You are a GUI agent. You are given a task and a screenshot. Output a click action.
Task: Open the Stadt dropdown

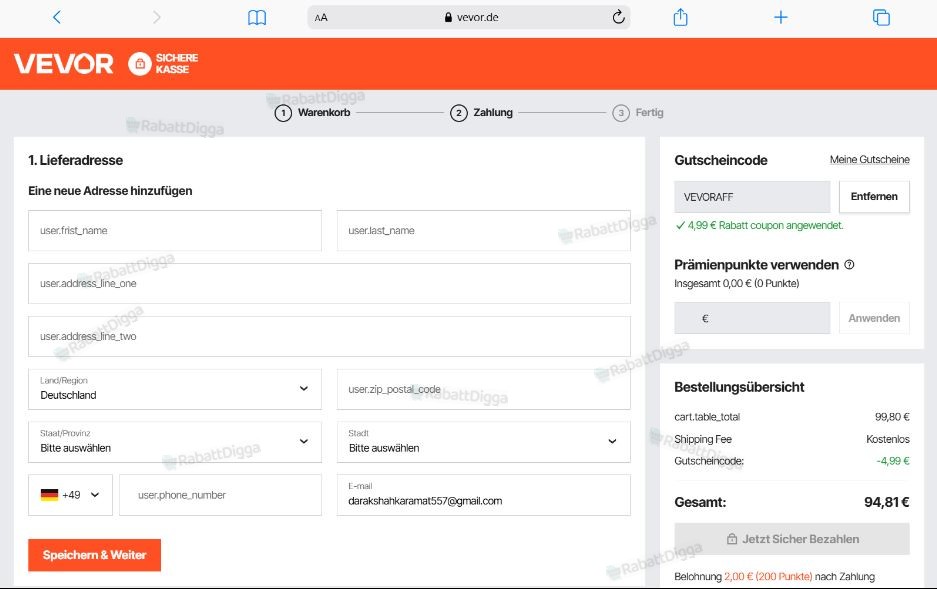coord(483,441)
